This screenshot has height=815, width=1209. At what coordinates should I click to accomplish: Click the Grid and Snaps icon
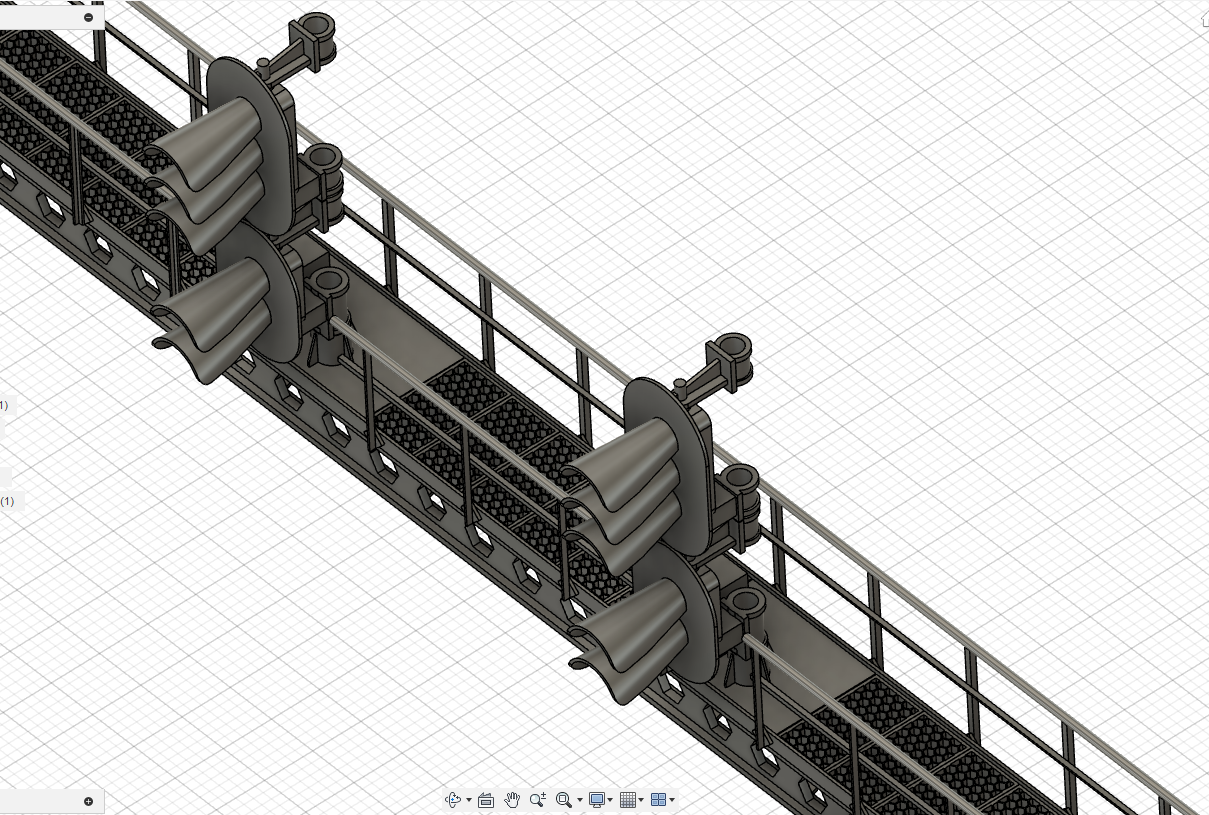pyautogui.click(x=628, y=800)
